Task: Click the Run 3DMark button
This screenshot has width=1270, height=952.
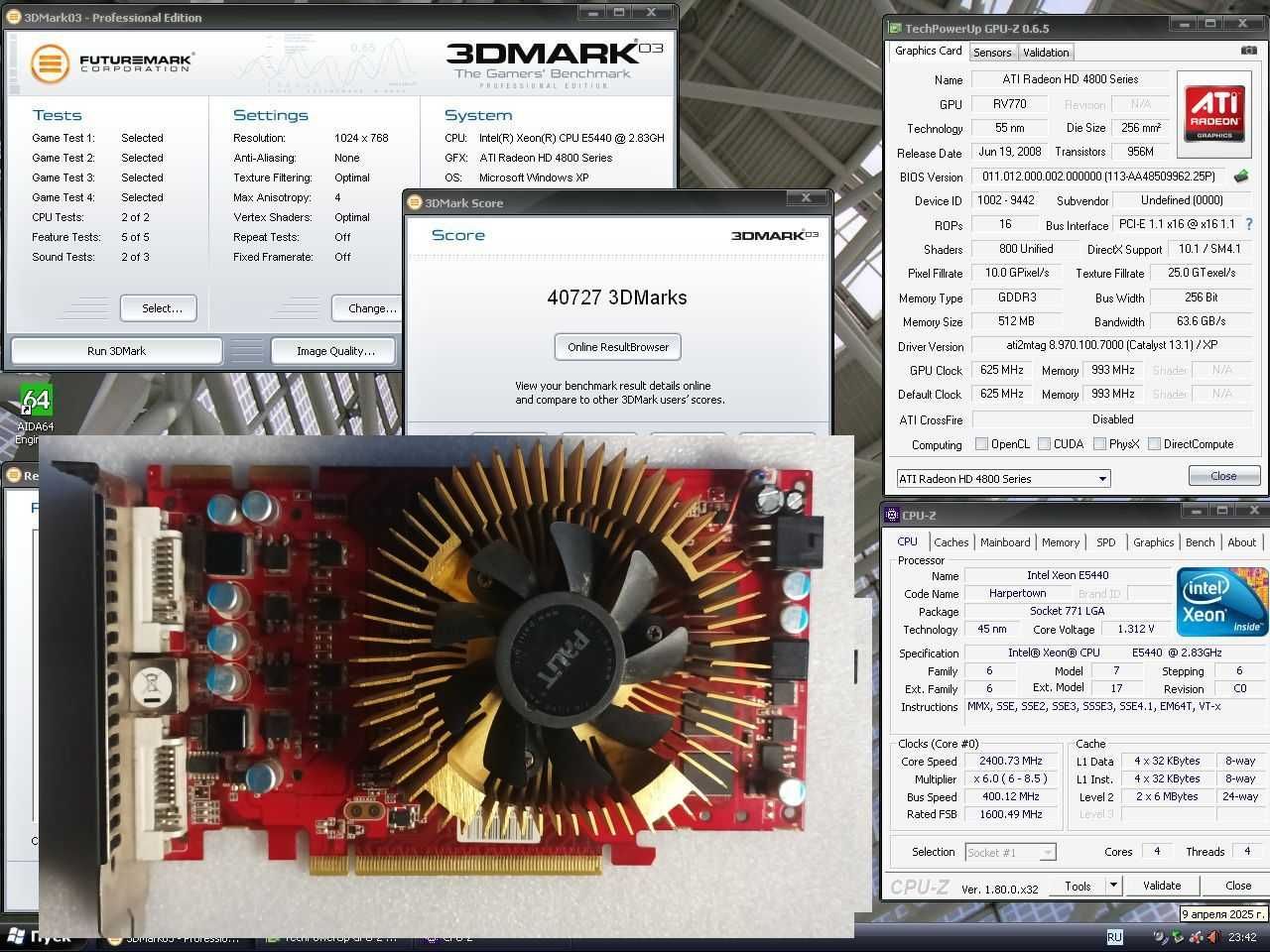Action: [116, 351]
